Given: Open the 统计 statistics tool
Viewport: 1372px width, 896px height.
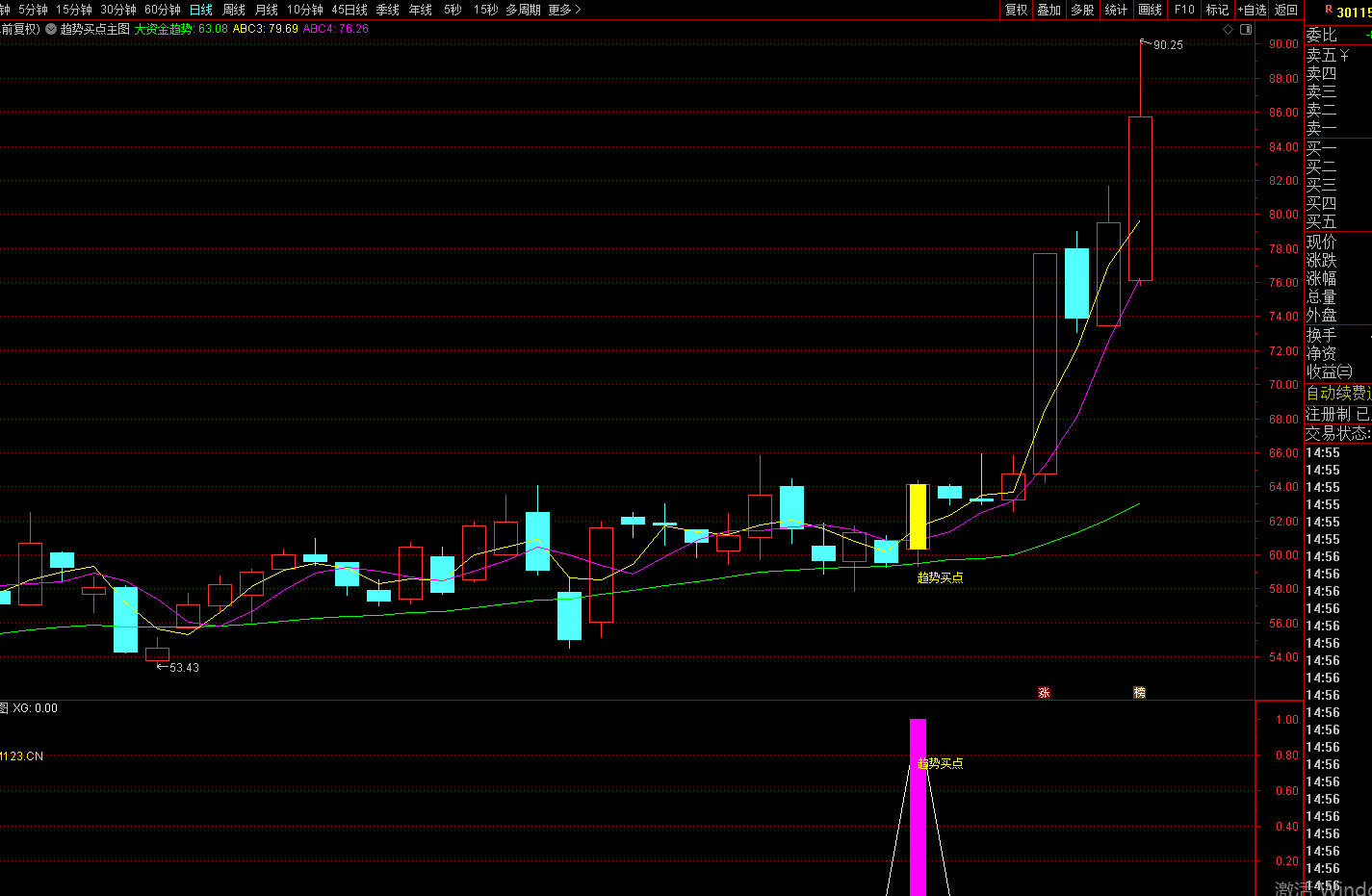Looking at the screenshot, I should coord(1116,10).
